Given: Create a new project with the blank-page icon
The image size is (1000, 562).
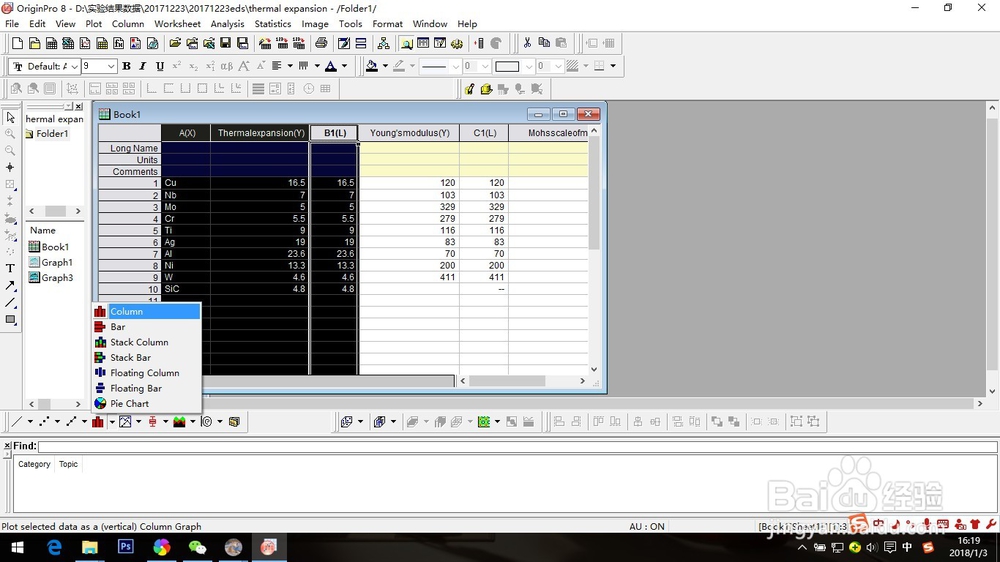Looking at the screenshot, I should (17, 43).
